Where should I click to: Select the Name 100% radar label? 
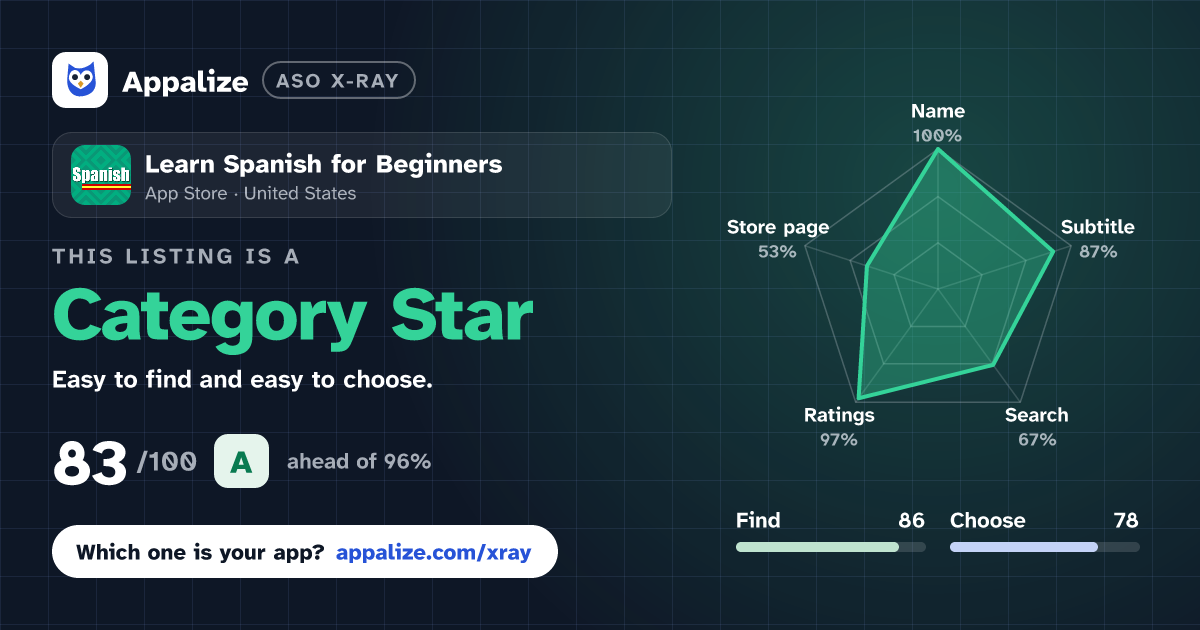coord(937,123)
